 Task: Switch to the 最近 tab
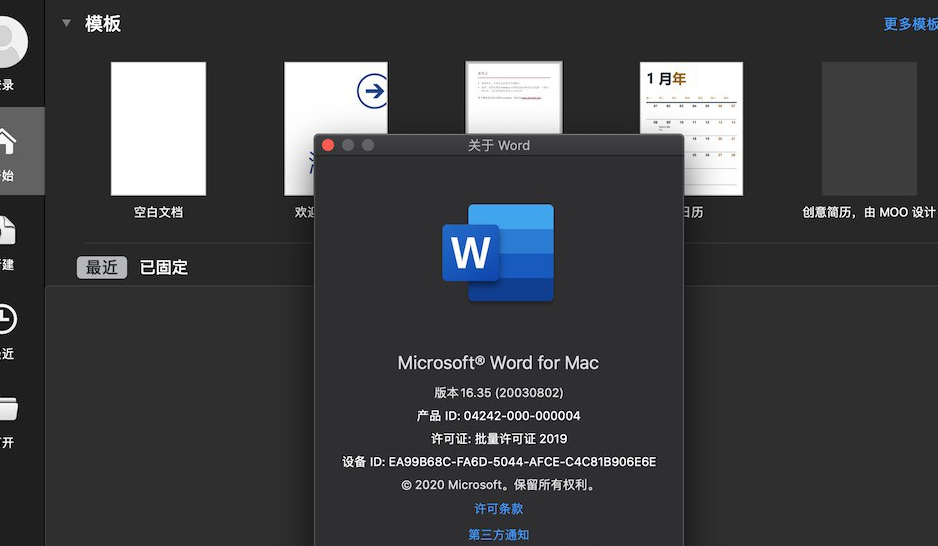coord(102,267)
